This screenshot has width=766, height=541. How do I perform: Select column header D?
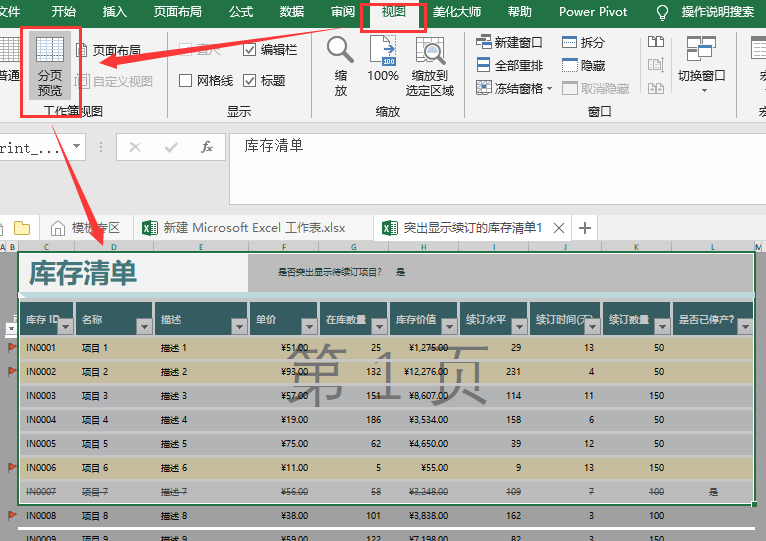coord(114,247)
